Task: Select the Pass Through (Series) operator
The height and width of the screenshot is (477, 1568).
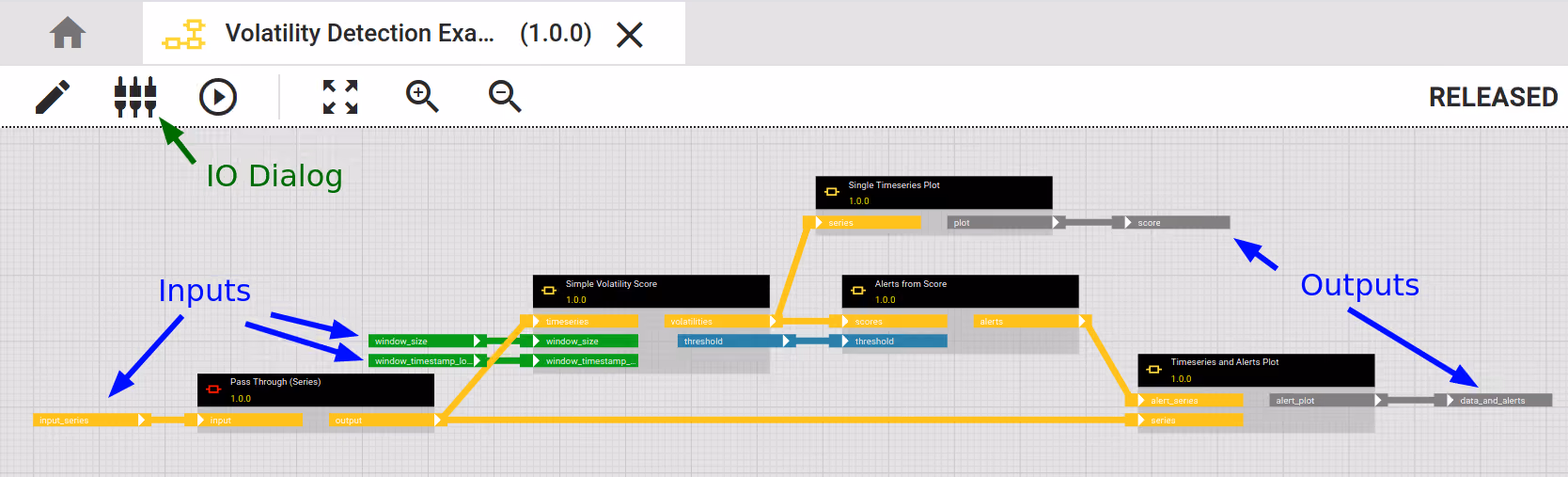Action: (316, 390)
